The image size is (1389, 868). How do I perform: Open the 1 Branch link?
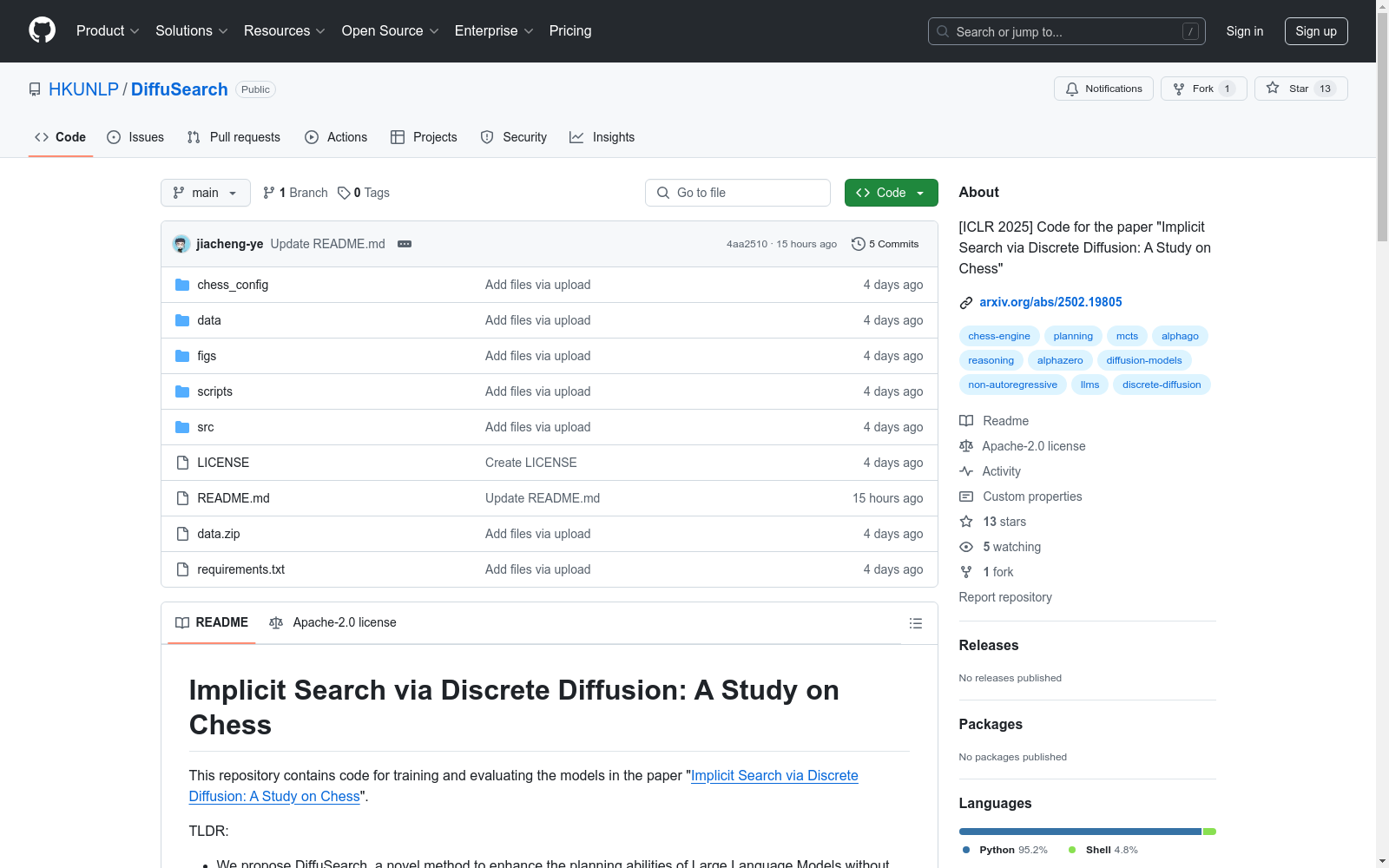295,193
